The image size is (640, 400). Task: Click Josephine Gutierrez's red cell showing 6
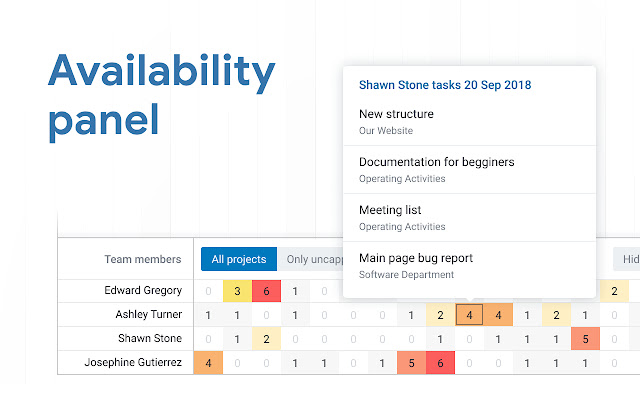440,362
